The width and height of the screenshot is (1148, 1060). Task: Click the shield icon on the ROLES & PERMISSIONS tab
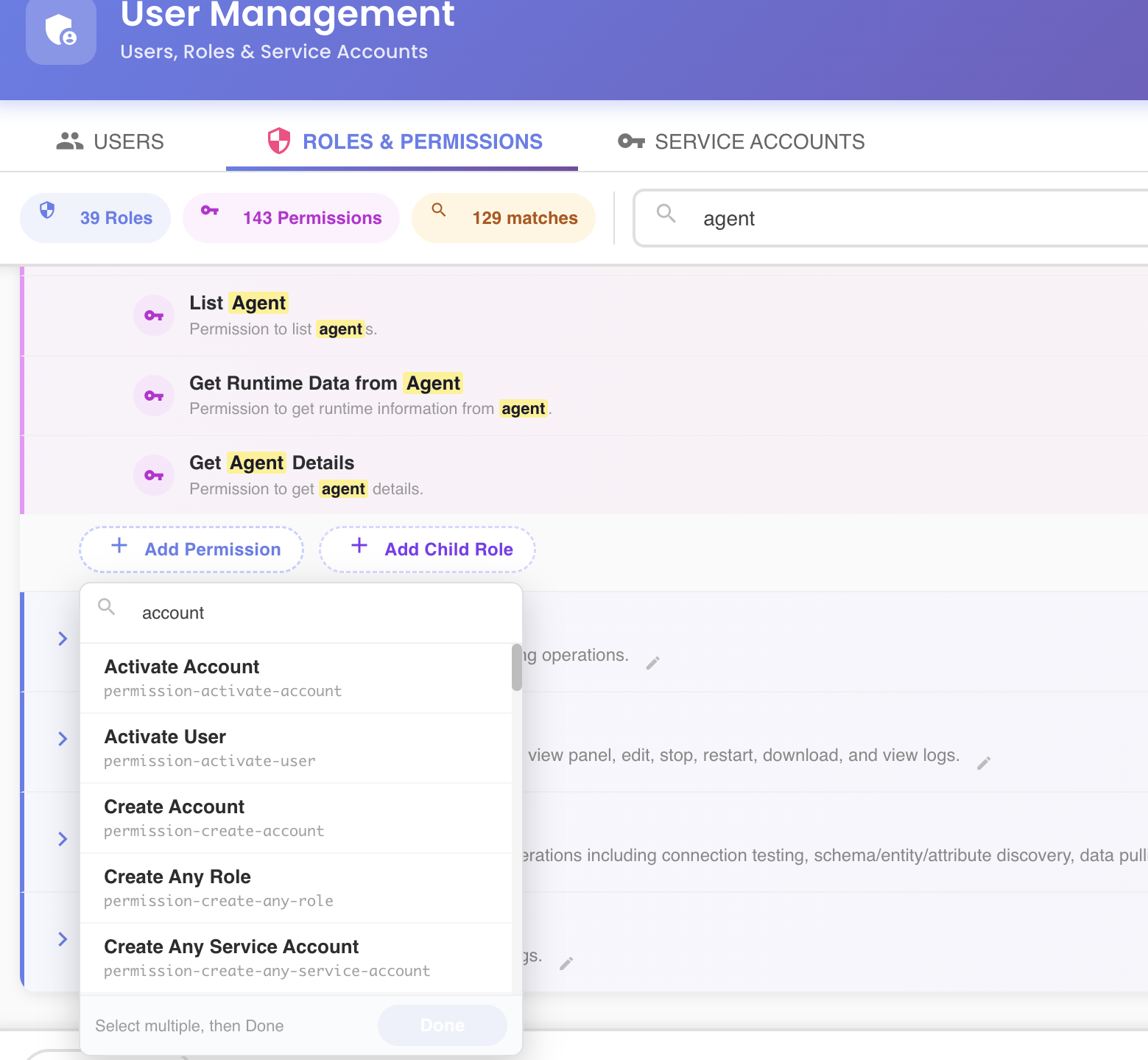click(x=279, y=141)
